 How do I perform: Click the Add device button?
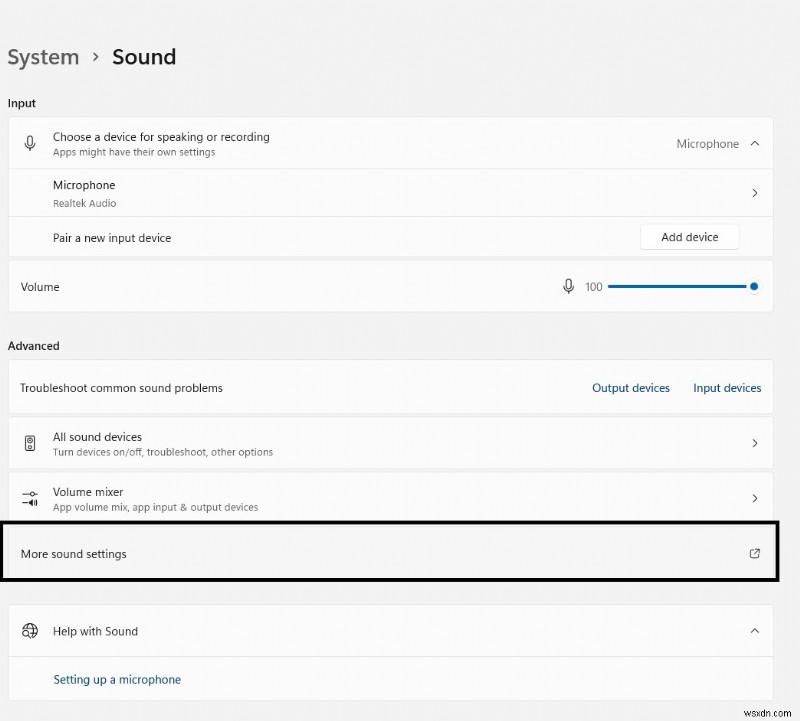(689, 237)
